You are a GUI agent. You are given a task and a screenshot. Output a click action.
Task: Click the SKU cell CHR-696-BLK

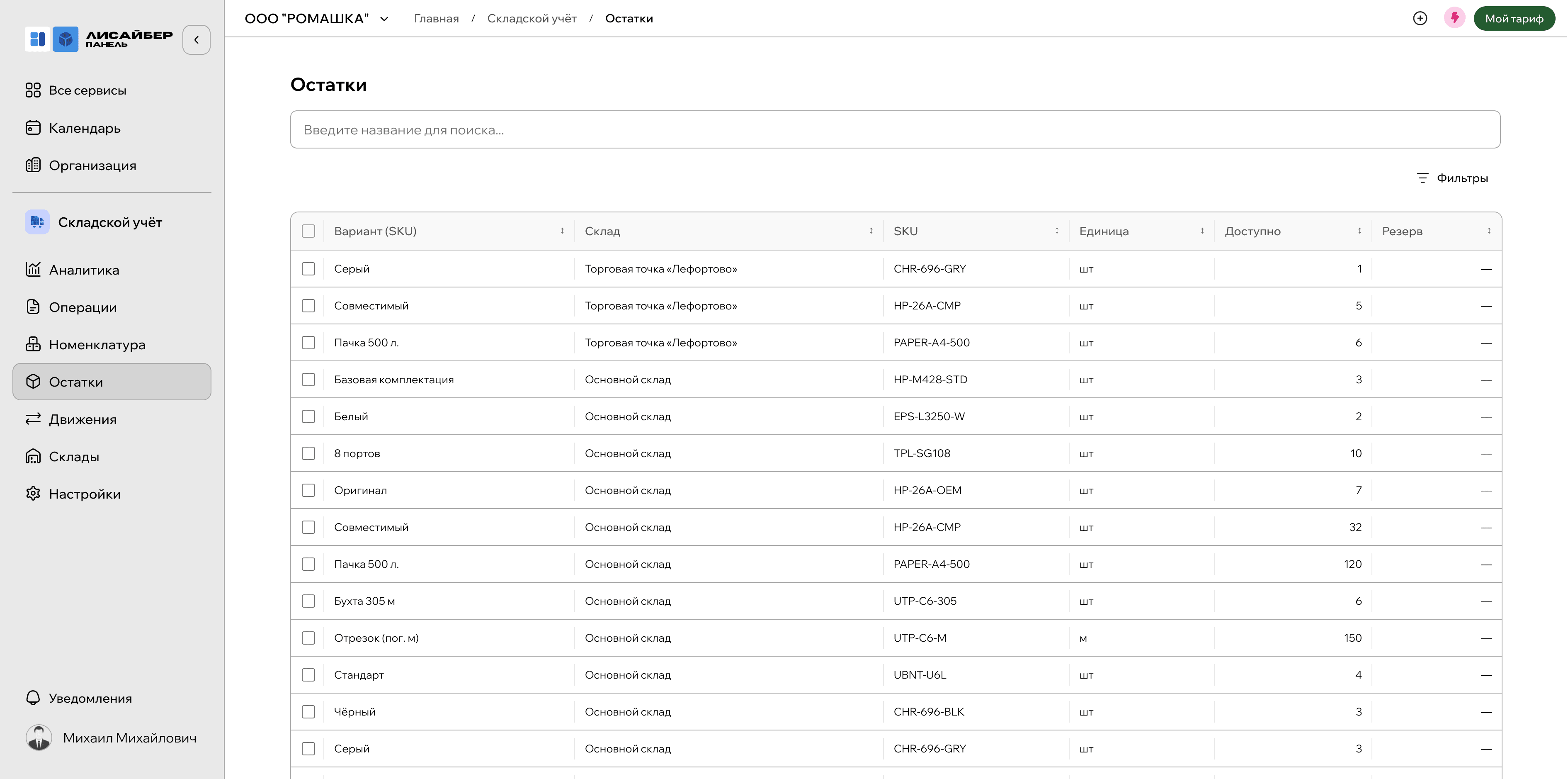929,712
